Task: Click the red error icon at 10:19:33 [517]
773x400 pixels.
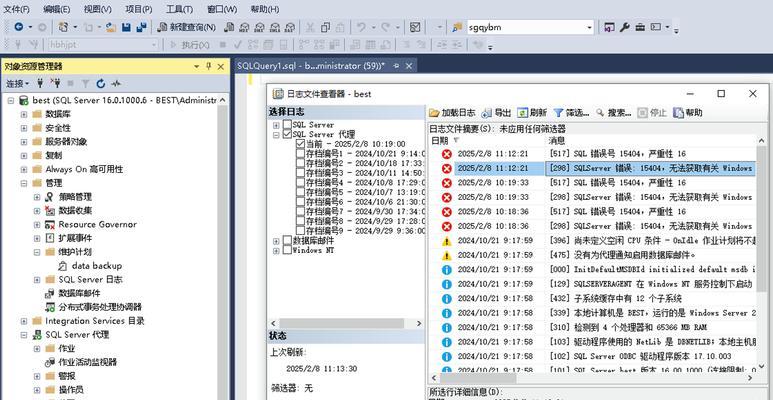Action: pyautogui.click(x=447, y=183)
